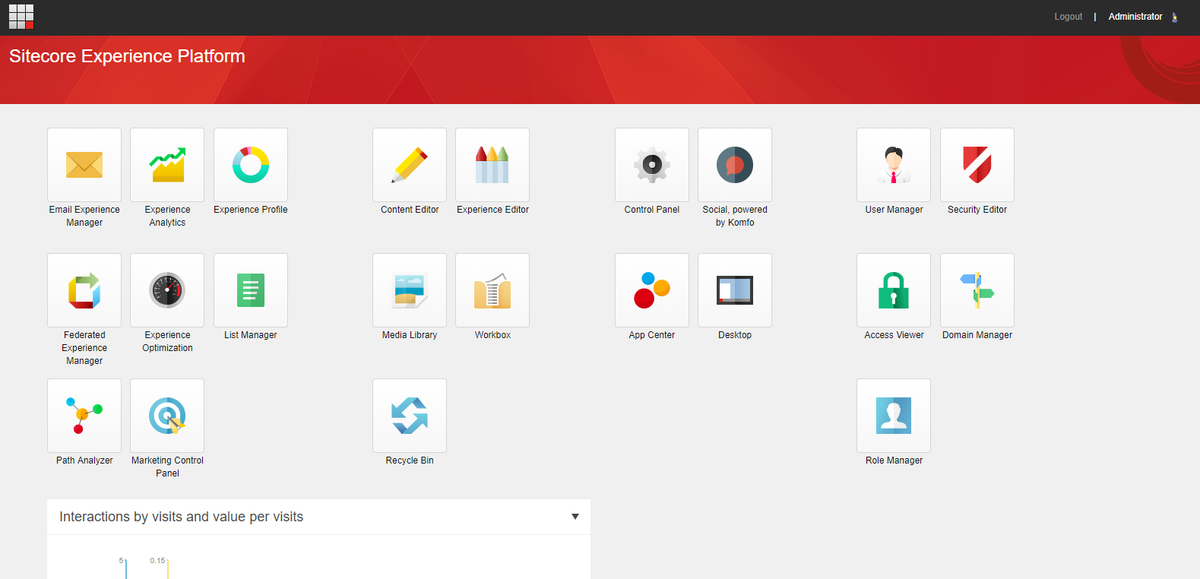Click the Administrator username
The width and height of the screenshot is (1200, 579).
[x=1135, y=17]
